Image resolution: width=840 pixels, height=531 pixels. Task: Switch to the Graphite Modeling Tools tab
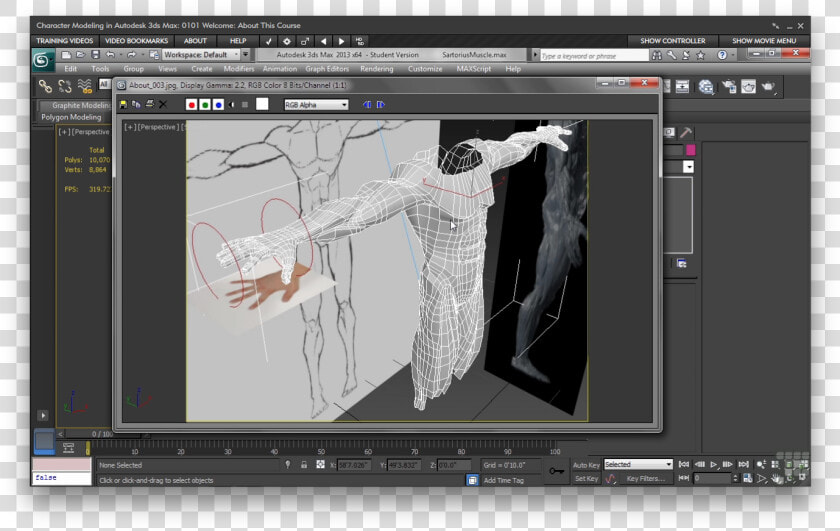(x=76, y=106)
